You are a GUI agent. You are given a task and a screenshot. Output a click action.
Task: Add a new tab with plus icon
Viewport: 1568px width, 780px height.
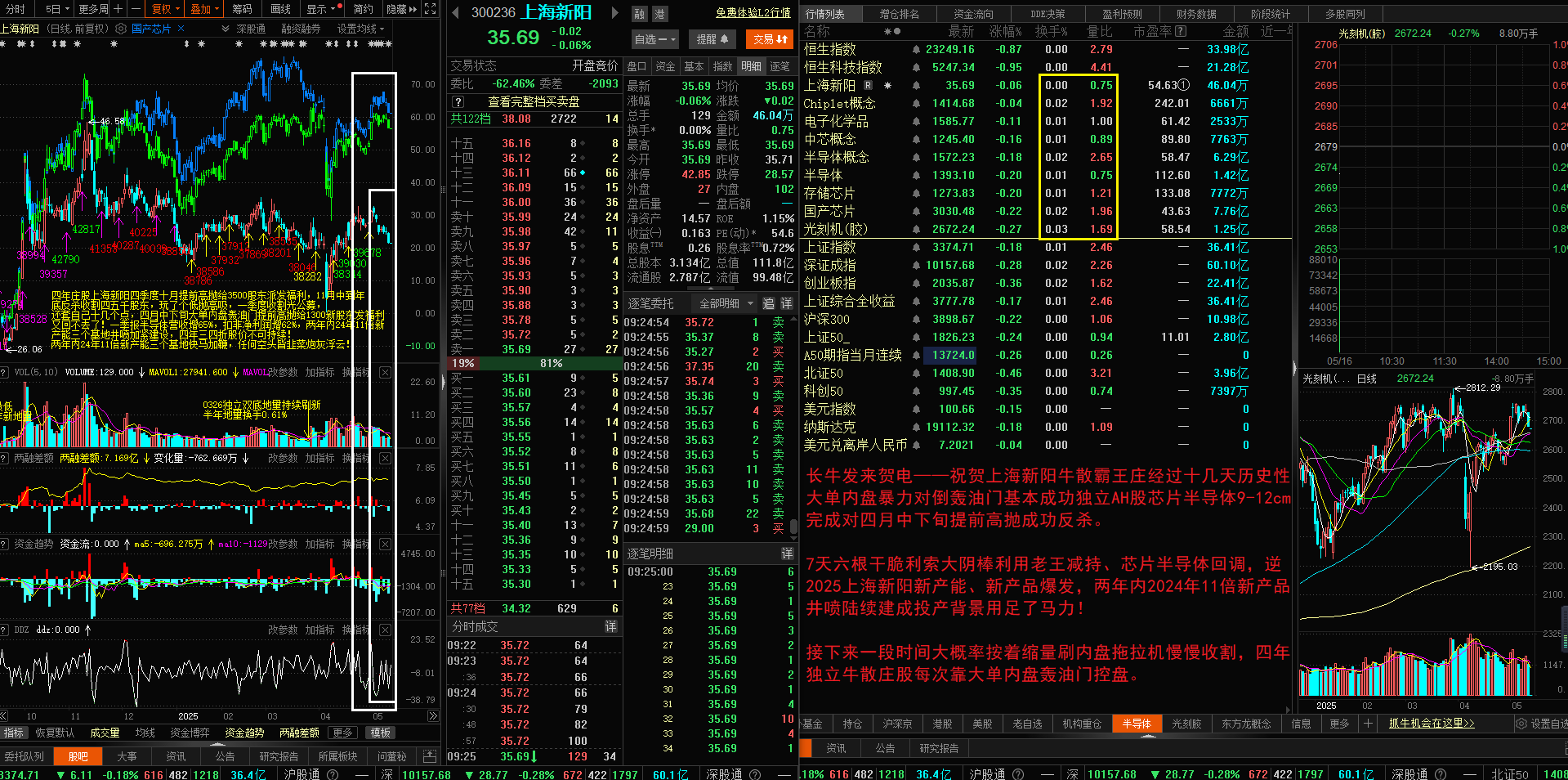click(x=1368, y=724)
